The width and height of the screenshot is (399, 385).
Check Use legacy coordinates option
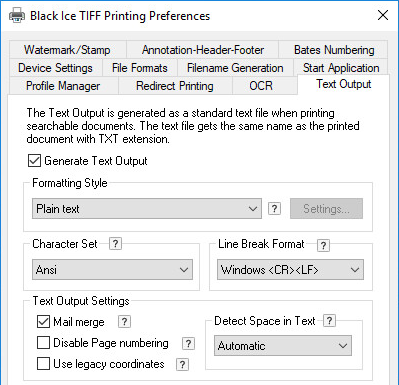coord(43,364)
